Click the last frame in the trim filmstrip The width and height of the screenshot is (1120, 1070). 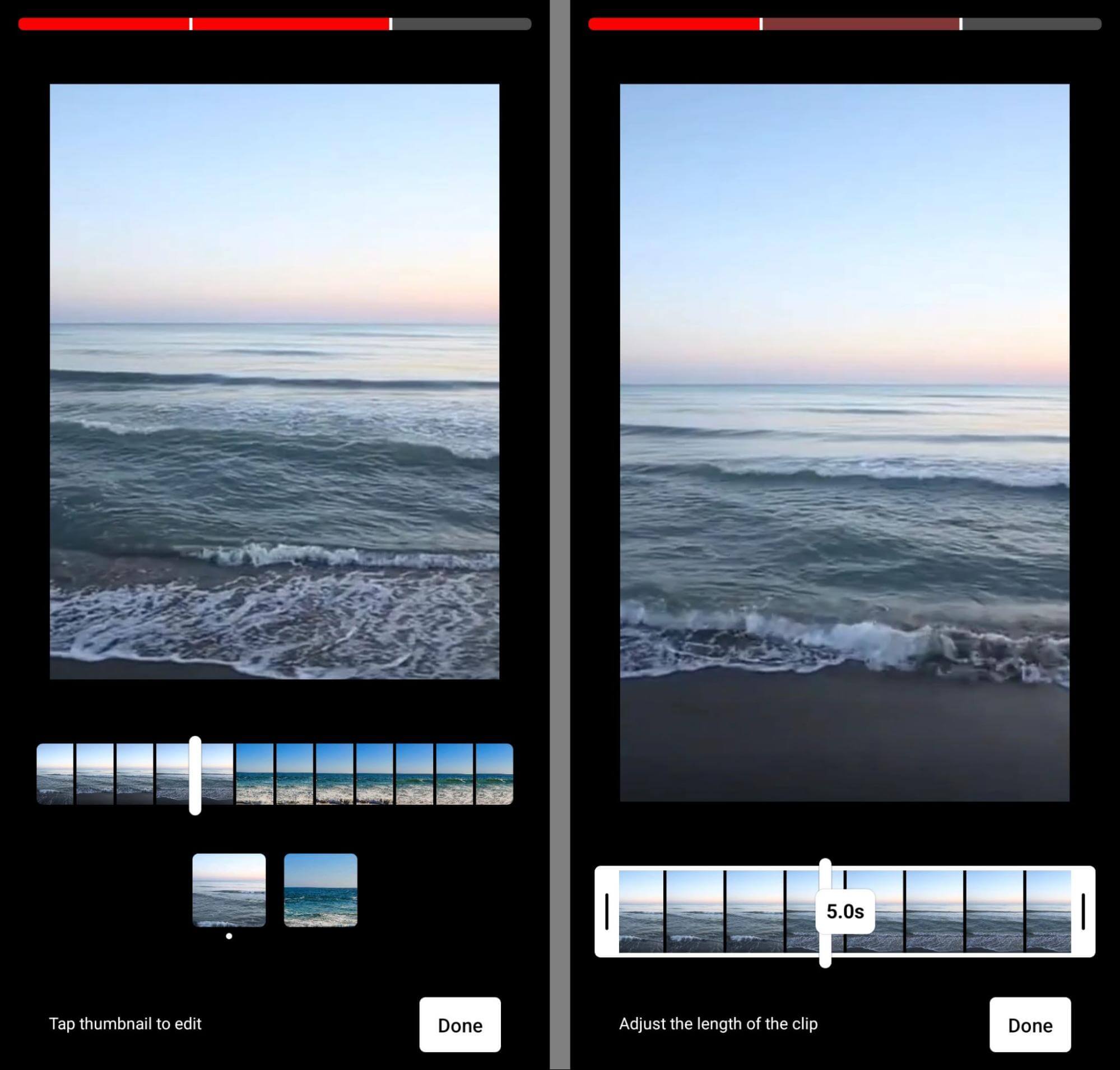1049,911
